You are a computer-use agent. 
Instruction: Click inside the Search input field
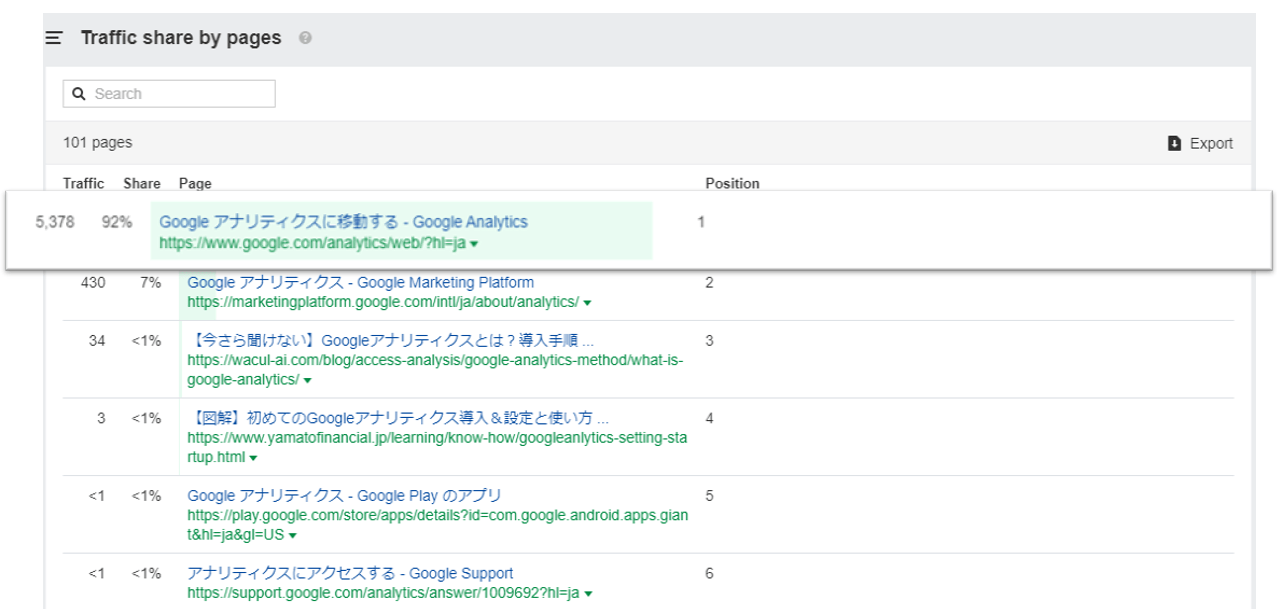170,92
